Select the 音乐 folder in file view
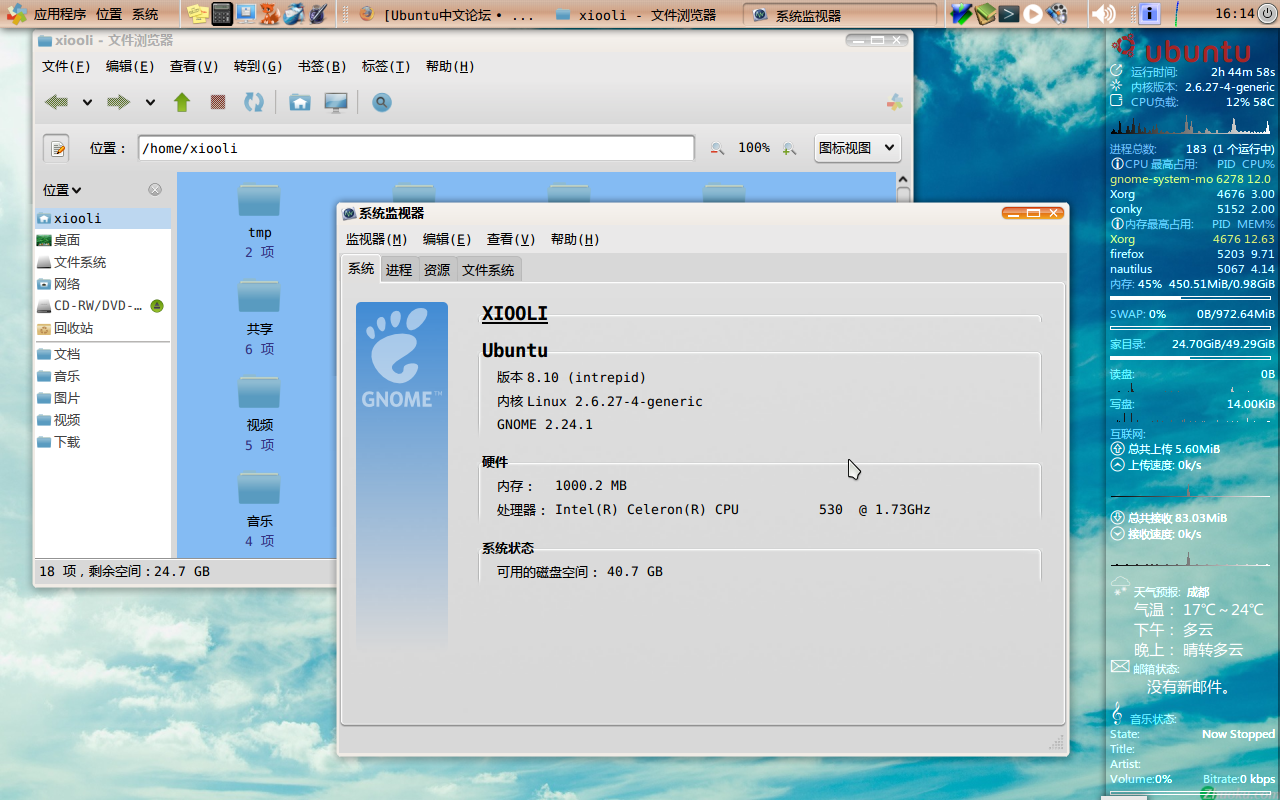 coord(259,488)
